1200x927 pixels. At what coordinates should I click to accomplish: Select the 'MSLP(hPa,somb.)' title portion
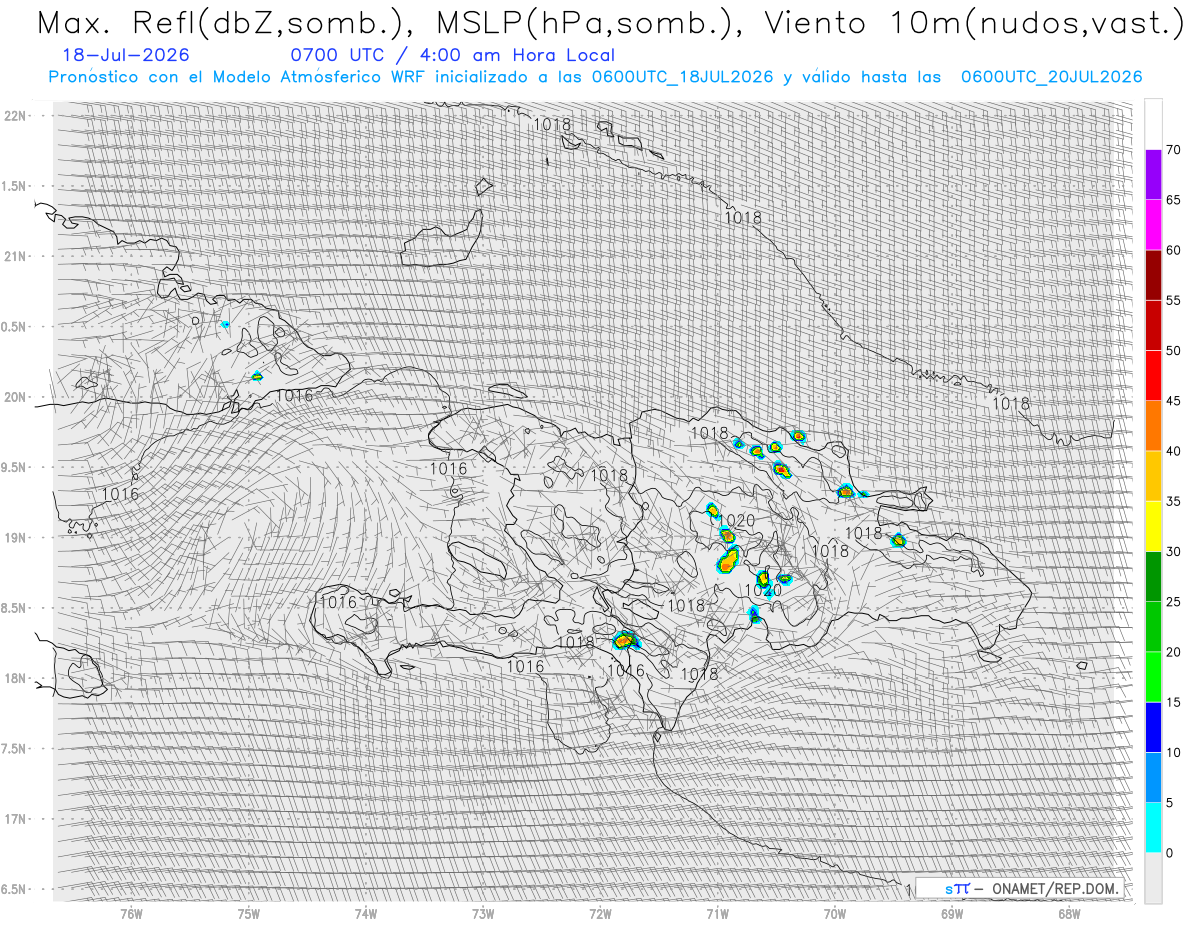594,24
